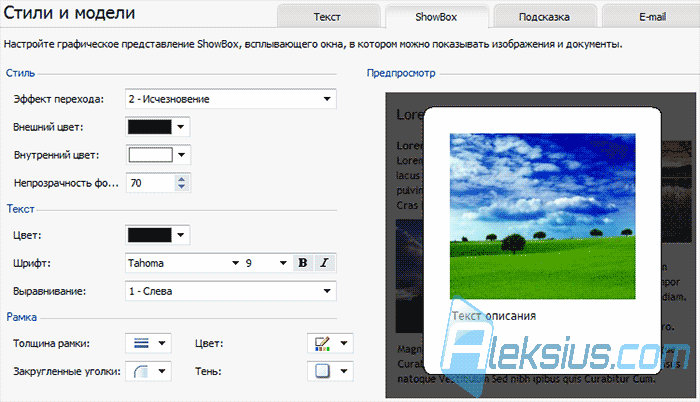Expand the Тень dropdown arrow
The image size is (700, 402).
[344, 371]
